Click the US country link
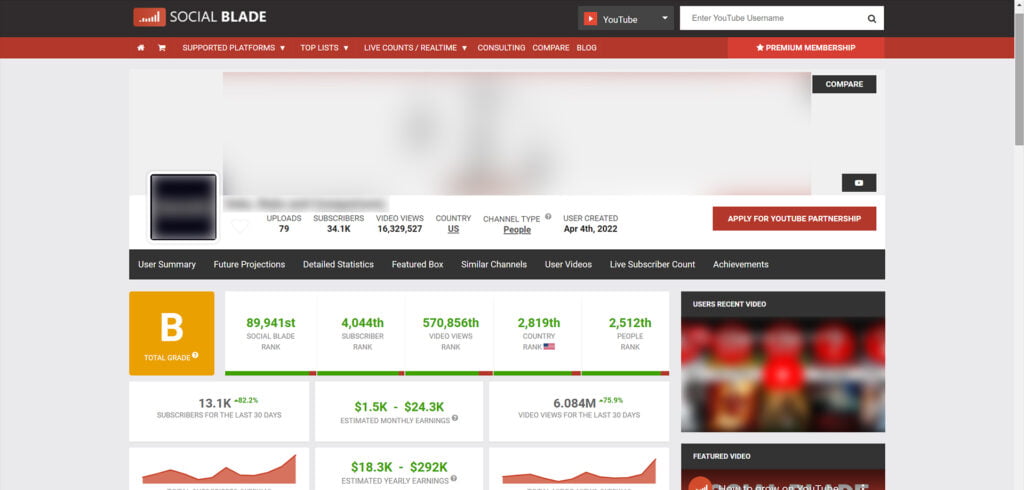Image resolution: width=1024 pixels, height=490 pixels. 453,229
